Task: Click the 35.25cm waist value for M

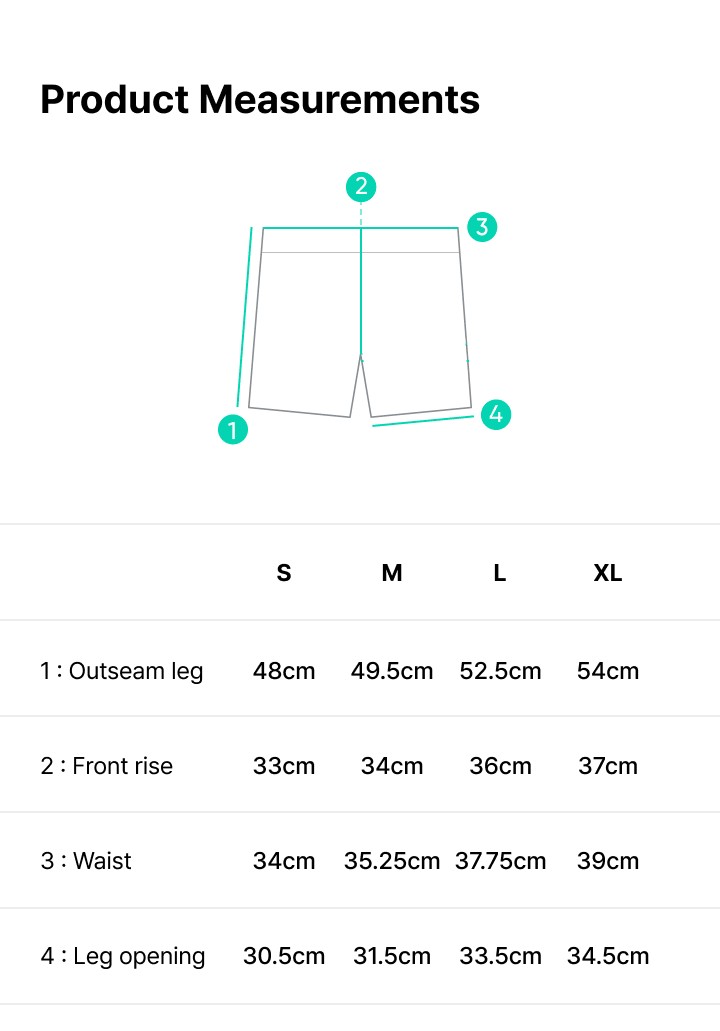Action: click(392, 861)
